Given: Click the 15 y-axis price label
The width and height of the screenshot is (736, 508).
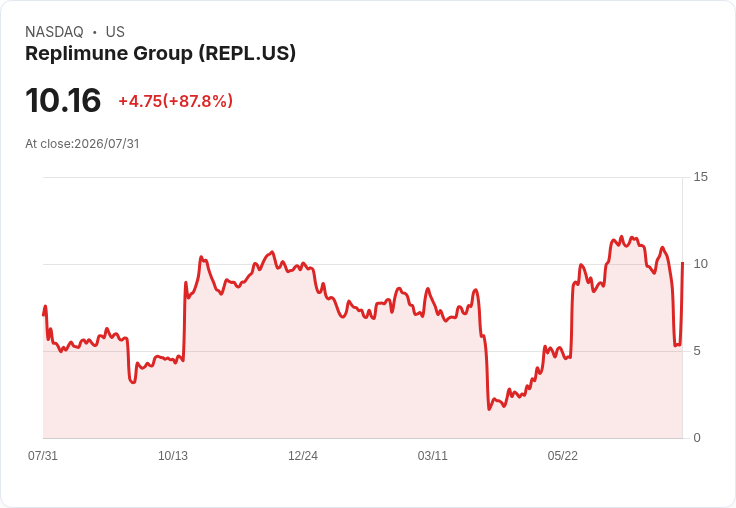Looking at the screenshot, I should 700,177.
